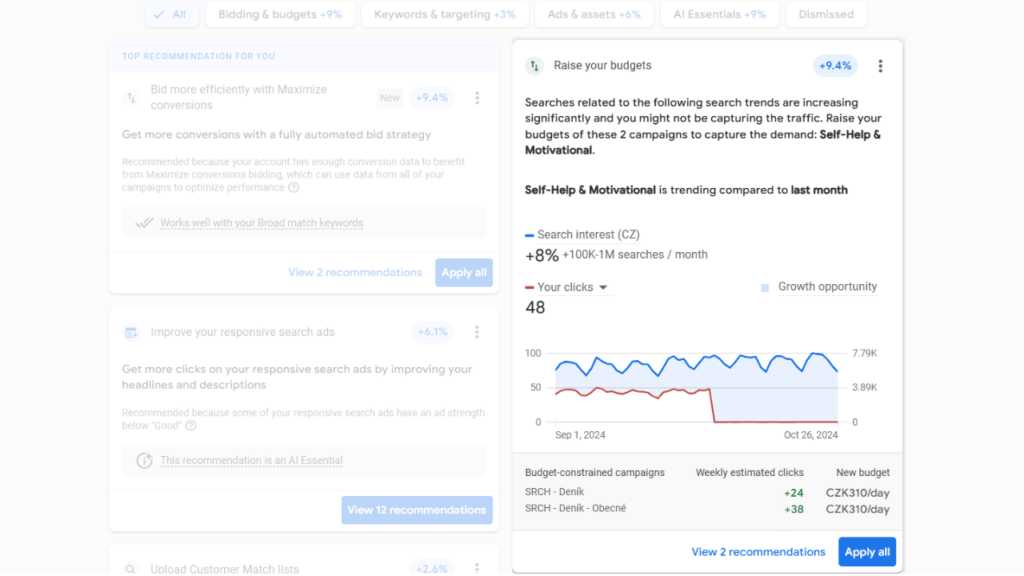
Task: Click Apply all on Raise your budgets
Action: click(866, 551)
